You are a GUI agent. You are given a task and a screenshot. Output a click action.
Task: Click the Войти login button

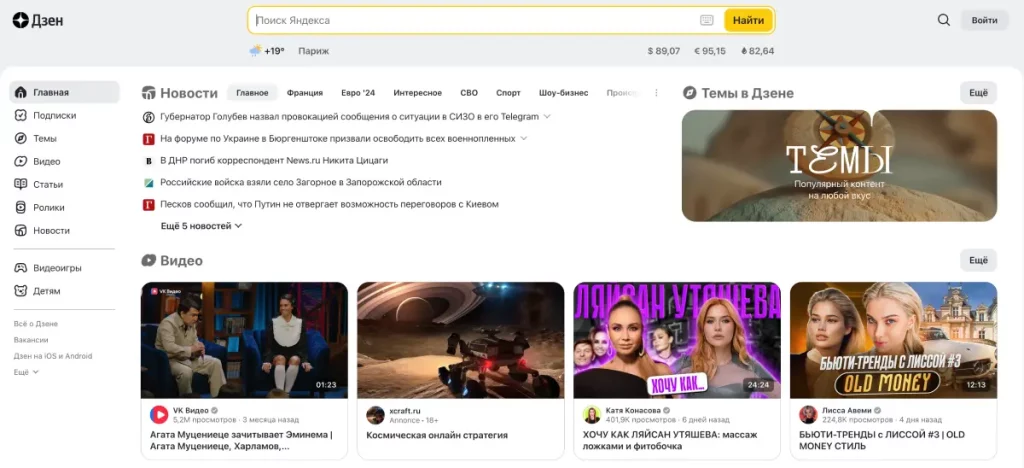[x=984, y=20]
